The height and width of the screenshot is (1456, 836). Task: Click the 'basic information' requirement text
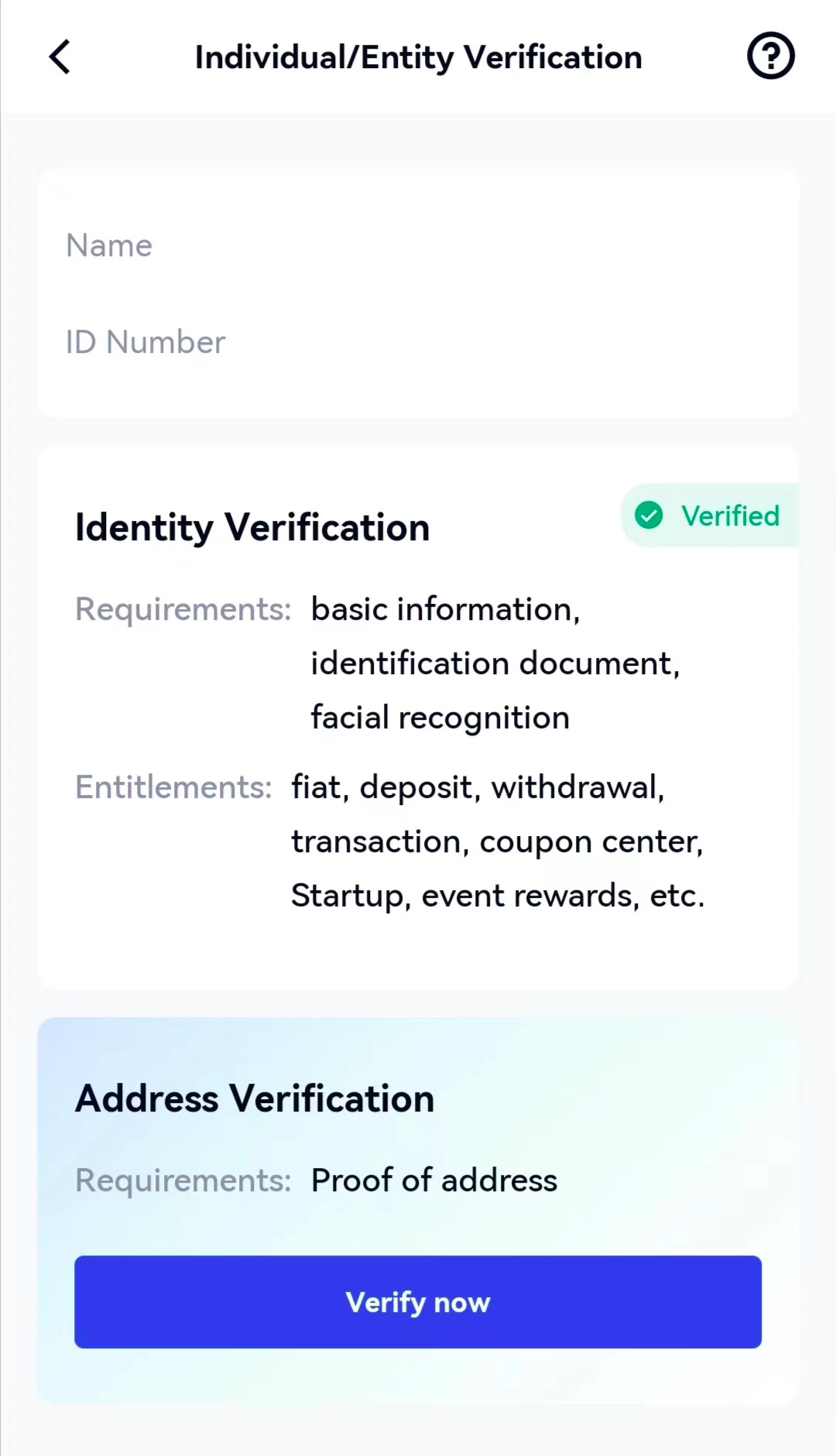click(445, 609)
